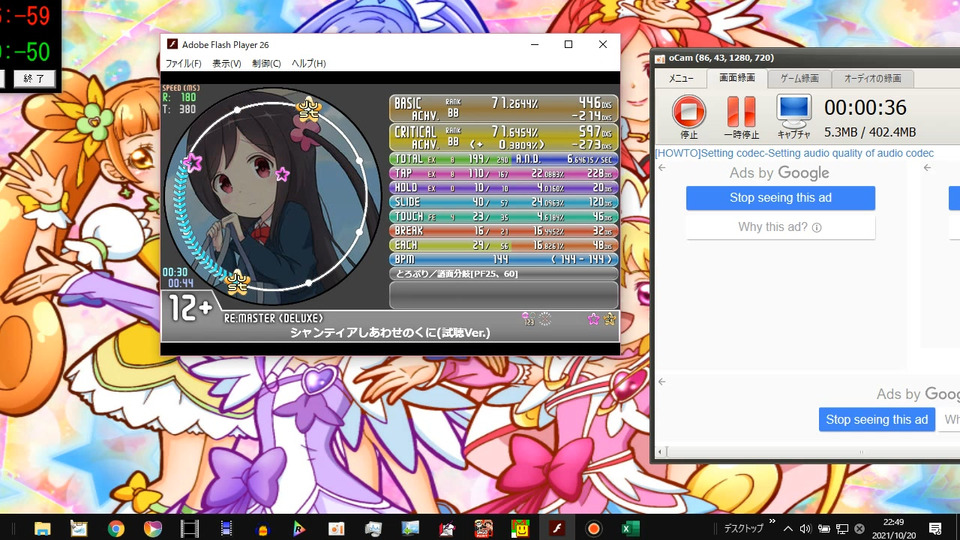
Task: Click the yellow smiley face taskbar icon
Action: pyautogui.click(x=520, y=528)
